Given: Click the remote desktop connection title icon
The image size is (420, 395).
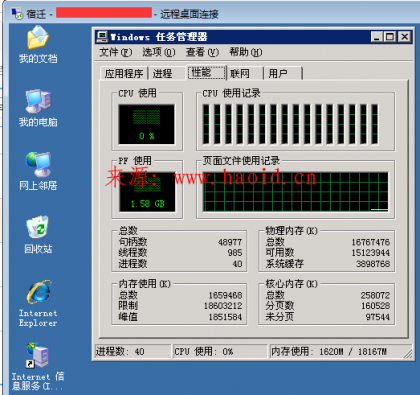Looking at the screenshot, I should click(x=17, y=14).
